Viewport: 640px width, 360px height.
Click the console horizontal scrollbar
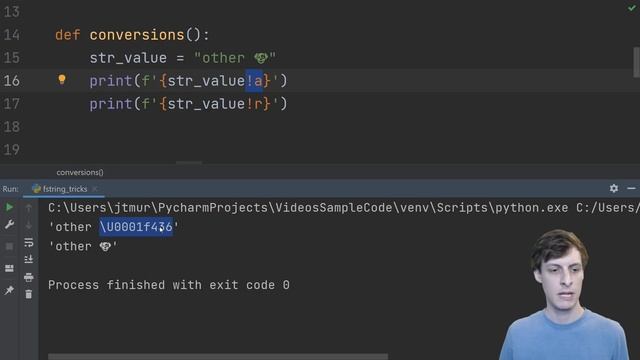218,357
